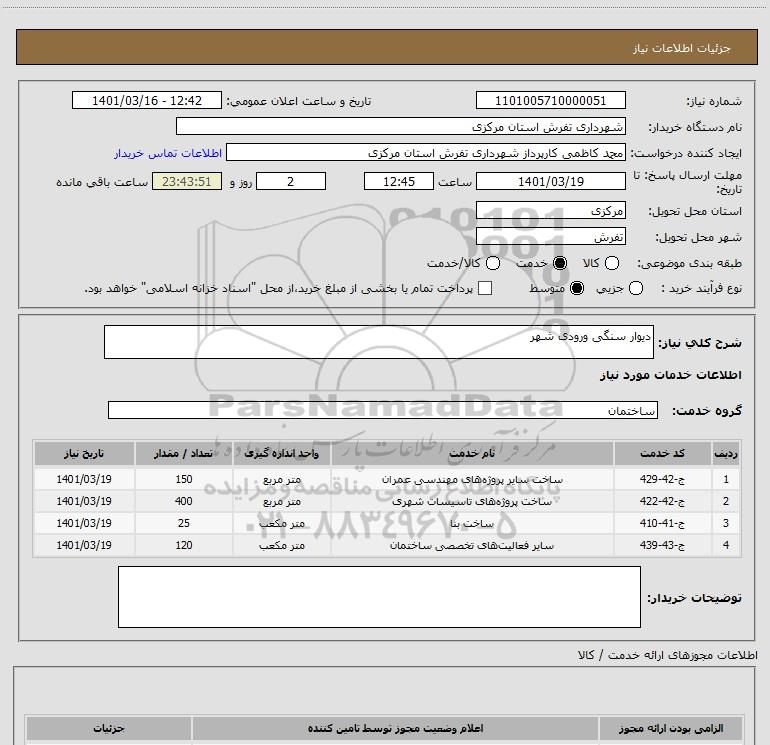Click the جزئیات اطلاعات نیاز title bar
770x745 pixels.
click(386, 47)
